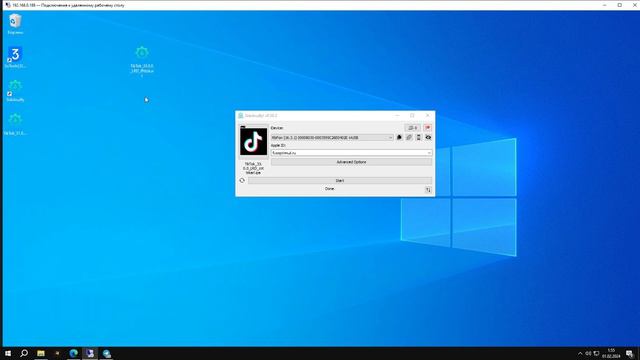Toggle the eye icon in Sideloadly
Screen dimensions: 640x360
tap(428, 138)
